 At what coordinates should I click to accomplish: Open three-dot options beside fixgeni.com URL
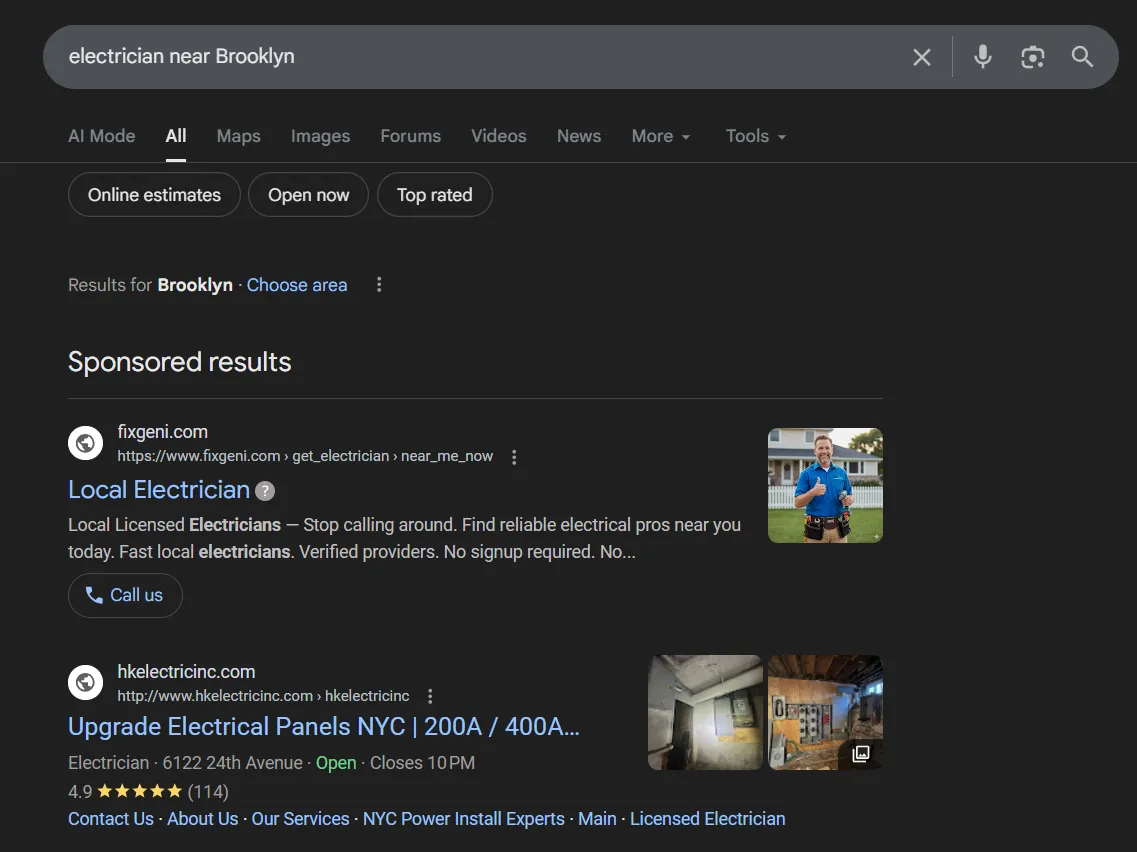514,457
